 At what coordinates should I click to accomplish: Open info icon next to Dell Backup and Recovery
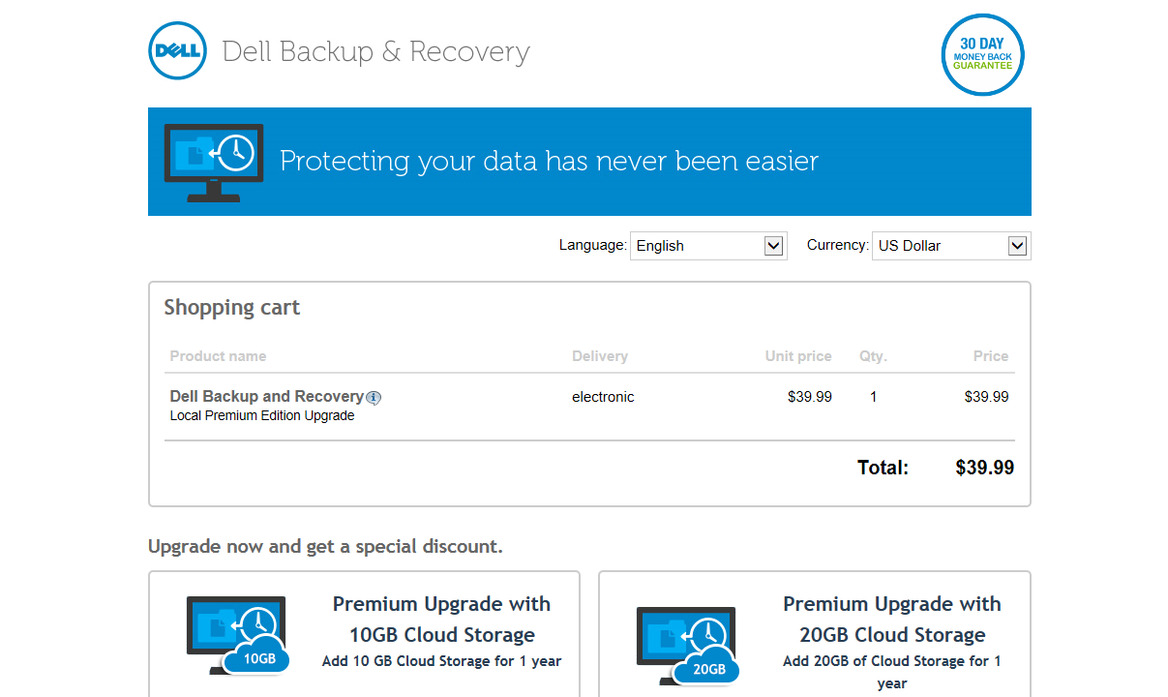[x=374, y=398]
